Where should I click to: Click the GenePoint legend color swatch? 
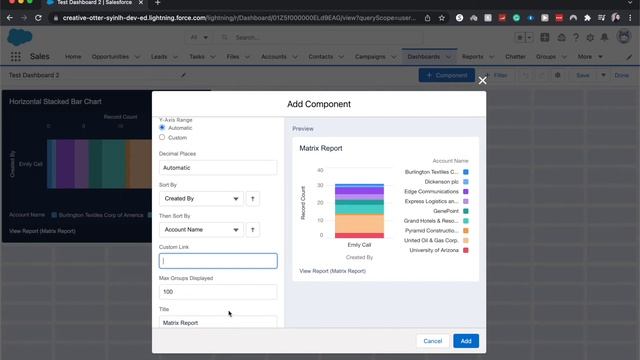[466, 211]
